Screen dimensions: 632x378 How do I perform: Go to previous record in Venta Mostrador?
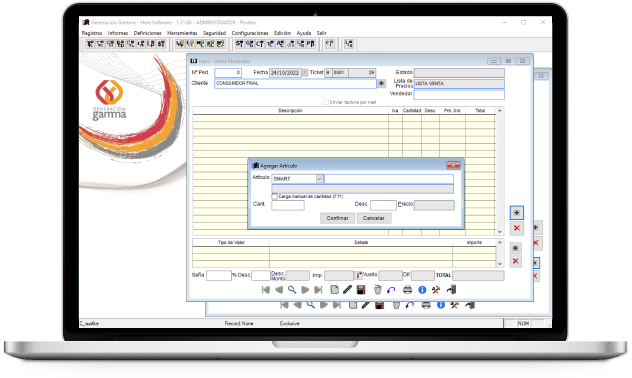tap(279, 290)
